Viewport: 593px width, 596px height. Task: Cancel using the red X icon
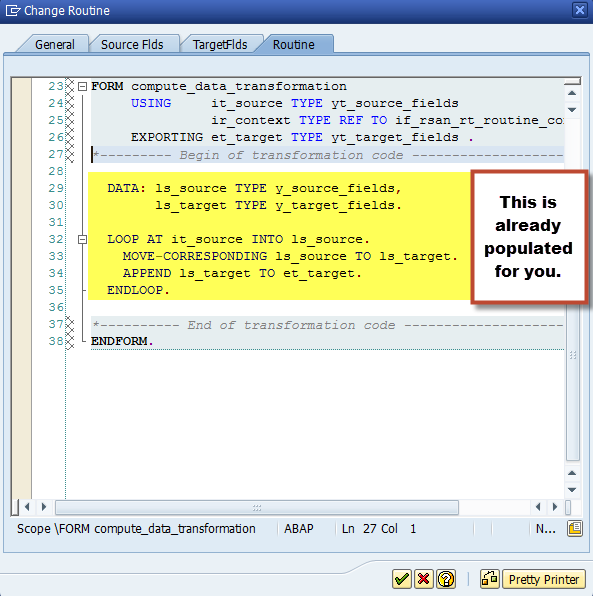(423, 579)
